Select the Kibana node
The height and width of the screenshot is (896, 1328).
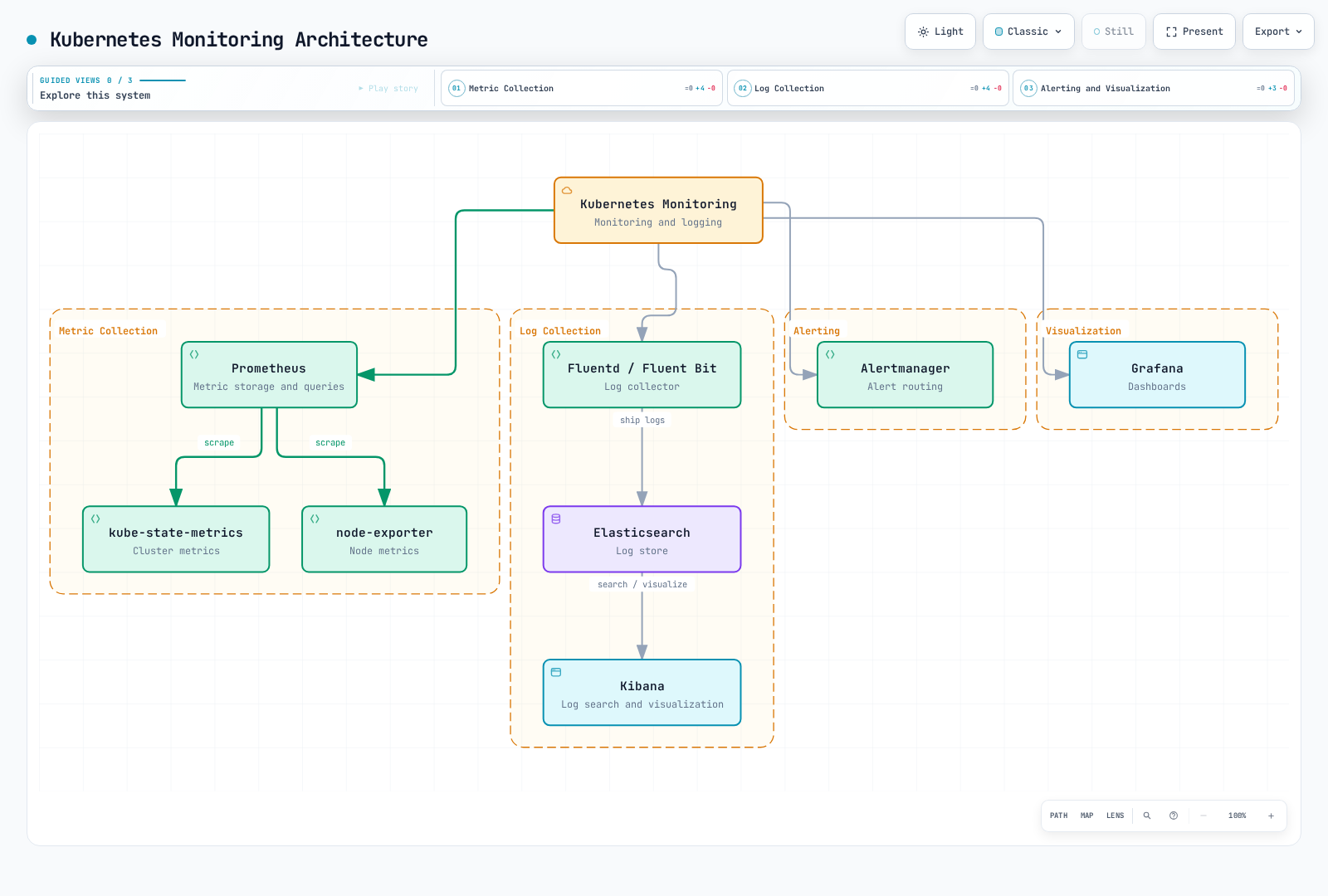click(642, 693)
